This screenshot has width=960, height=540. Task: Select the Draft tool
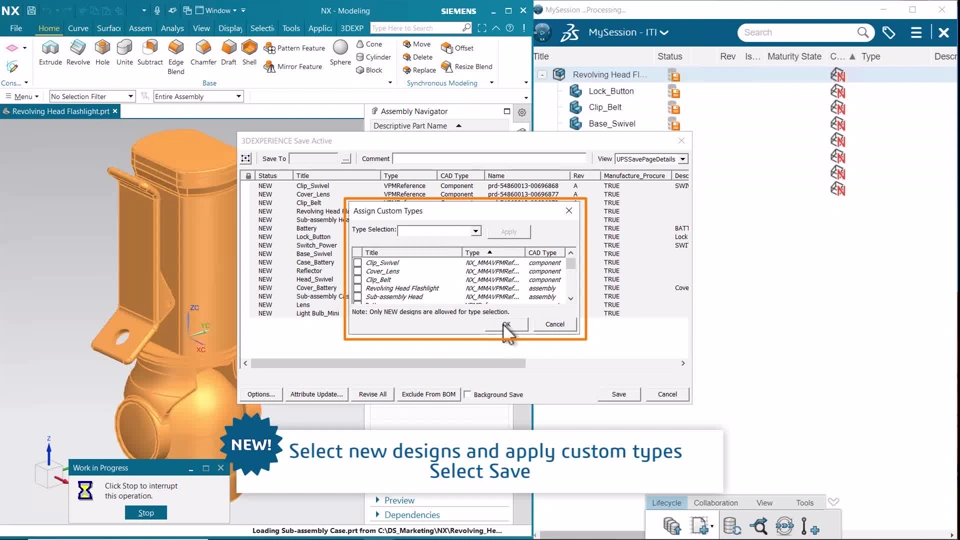pyautogui.click(x=228, y=53)
